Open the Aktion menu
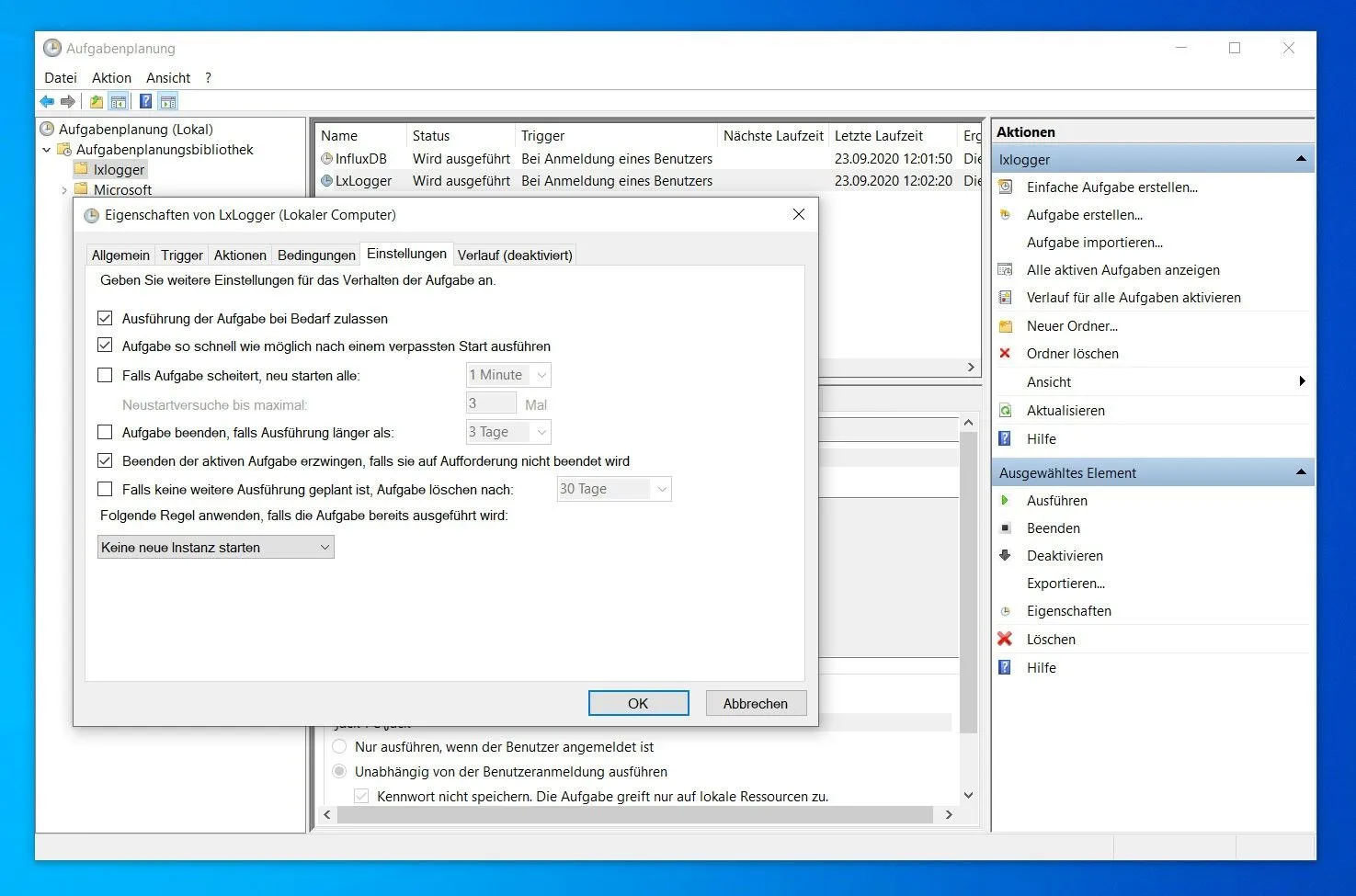The image size is (1356, 896). pyautogui.click(x=111, y=78)
